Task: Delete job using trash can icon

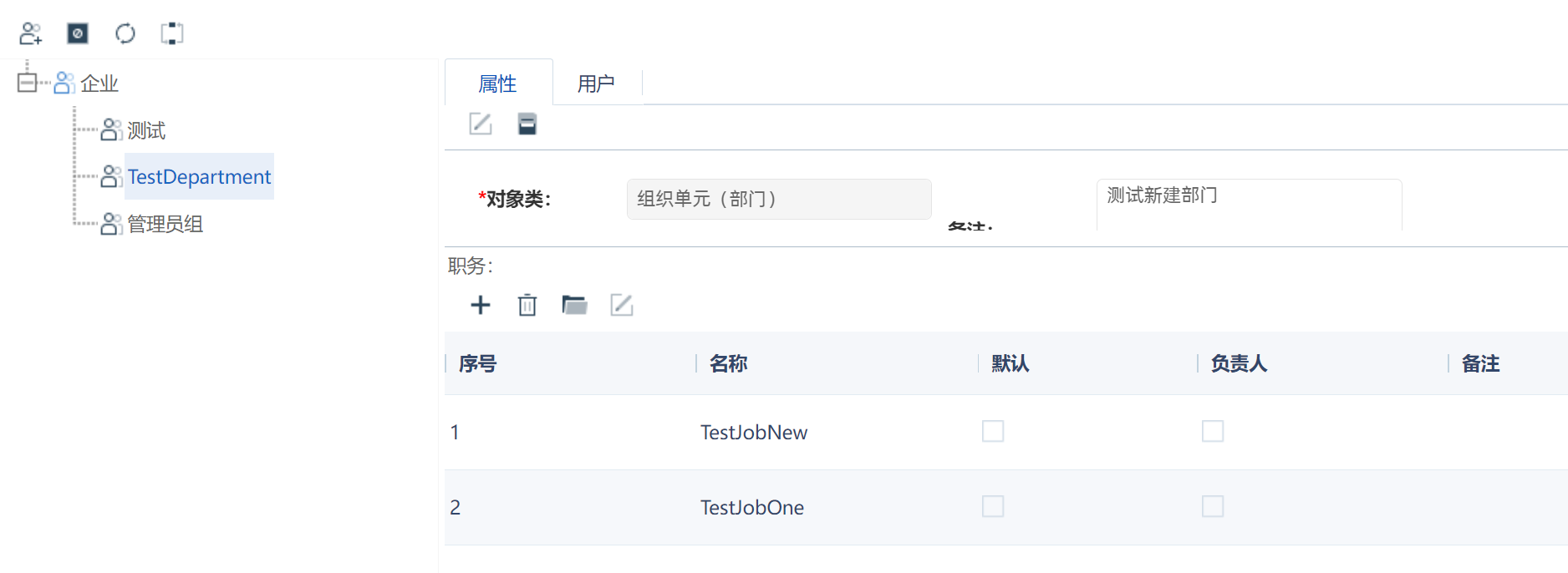Action: [527, 305]
